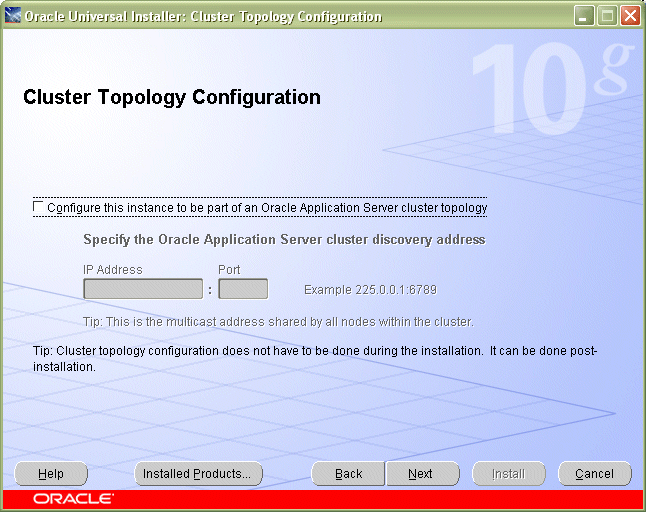
Task: Click the 'Specify the Oracle Application Server cluster discovery address' label
Action: [284, 240]
